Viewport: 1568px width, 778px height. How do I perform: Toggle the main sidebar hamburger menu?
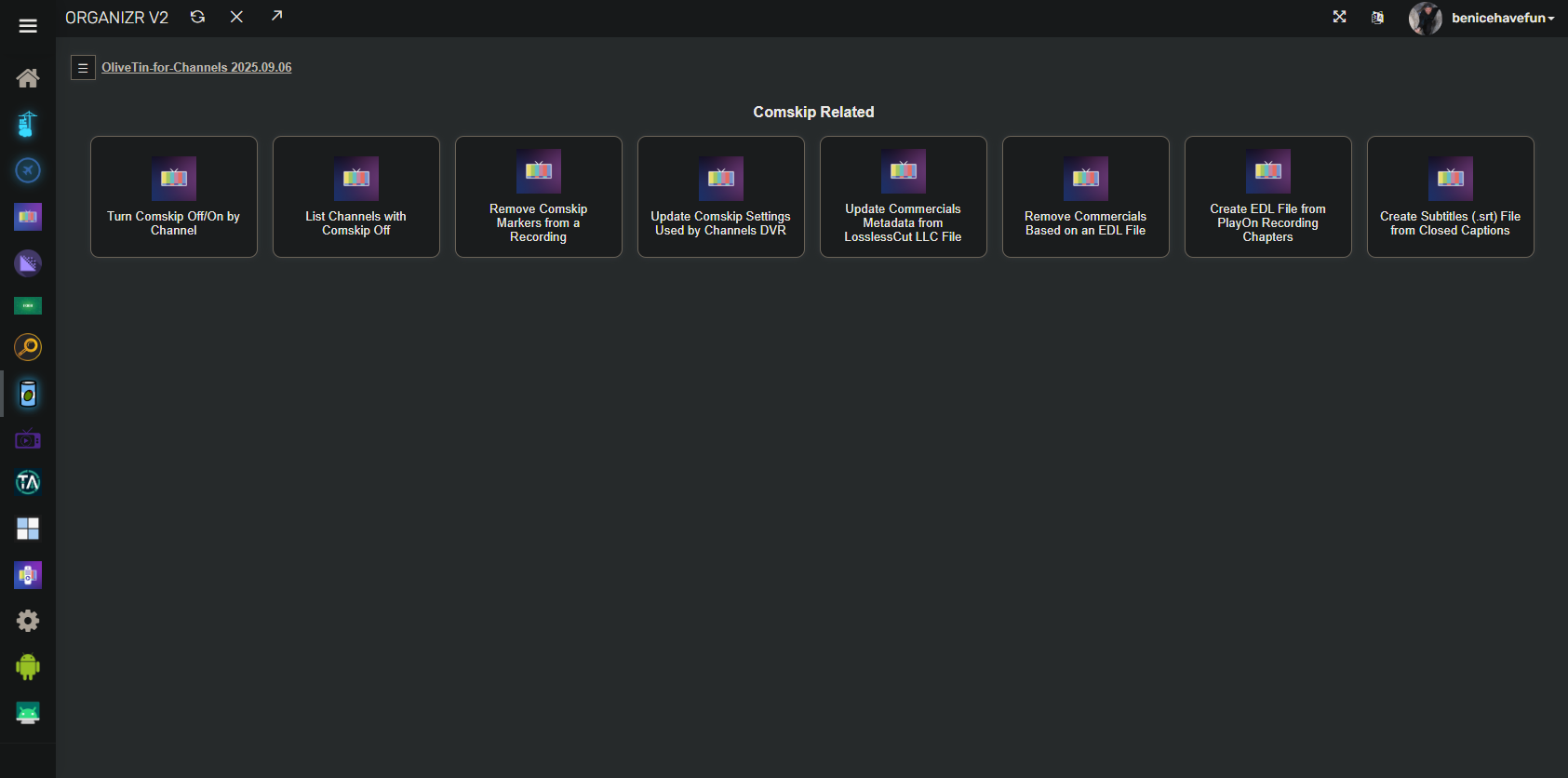[28, 26]
